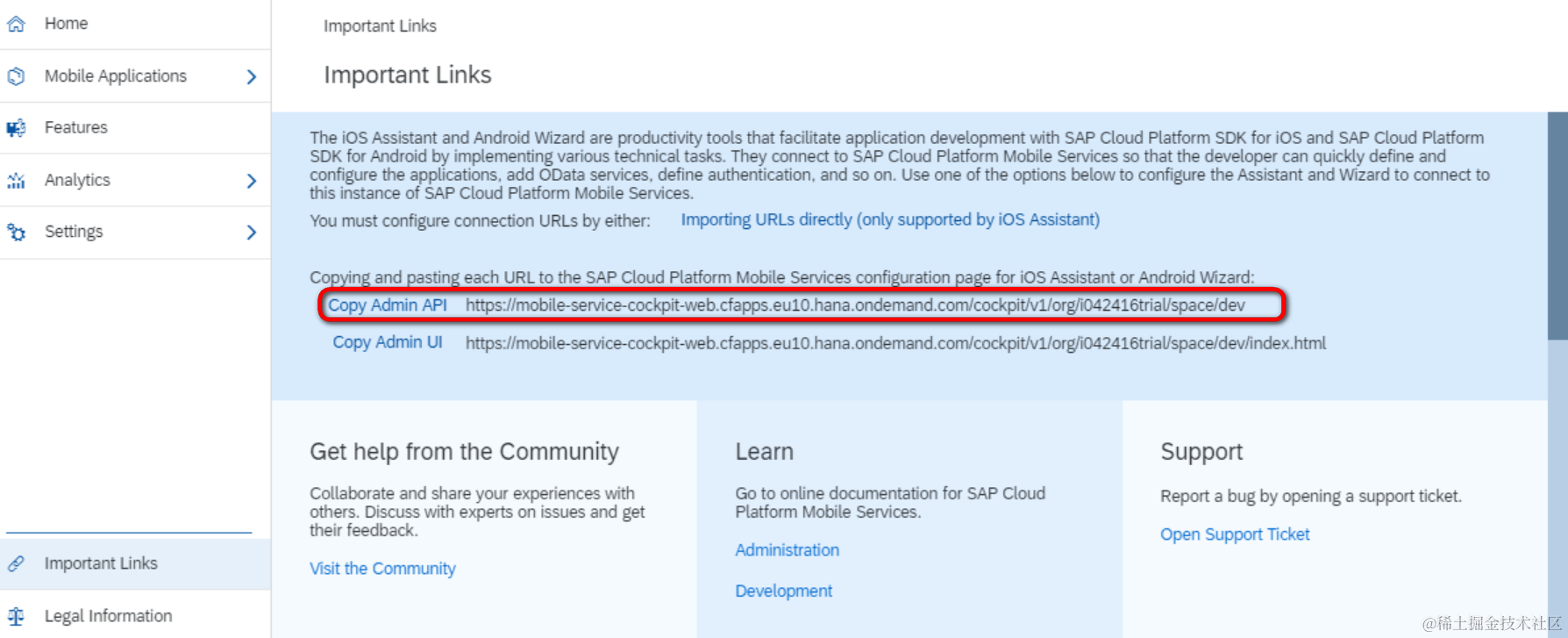Click the Home house icon
Viewport: 1568px width, 638px height.
tap(16, 24)
